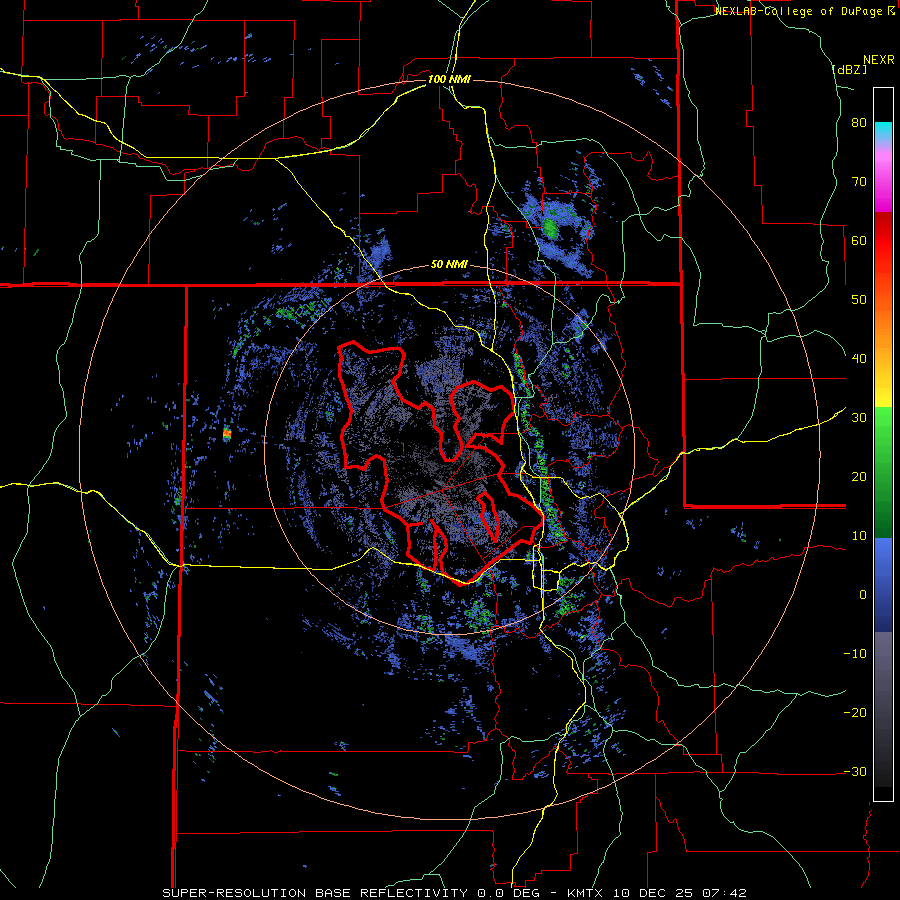Click the 80 dBZ scale value
The image size is (900, 900).
[859, 123]
